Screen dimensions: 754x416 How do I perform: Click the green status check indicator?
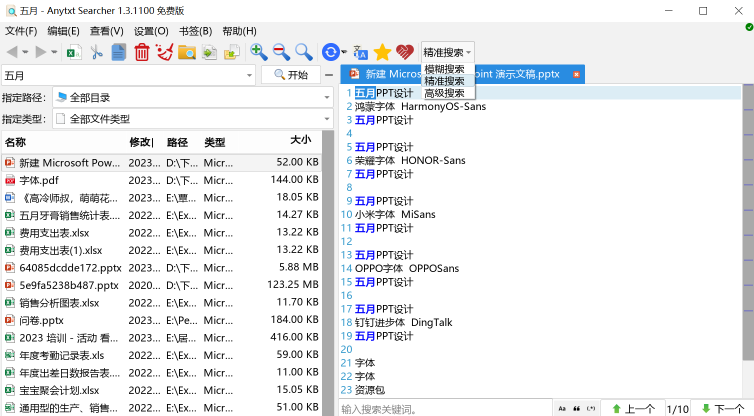[749, 27]
